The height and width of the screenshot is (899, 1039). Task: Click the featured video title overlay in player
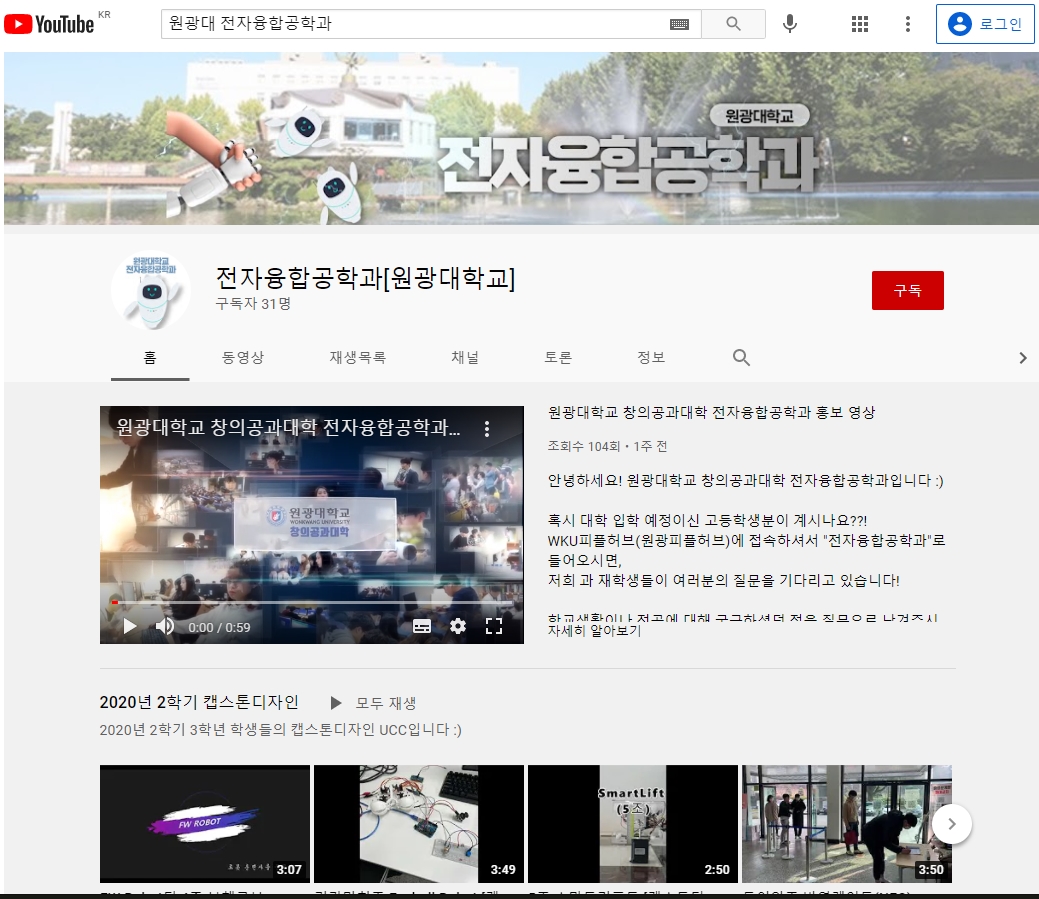pos(288,427)
